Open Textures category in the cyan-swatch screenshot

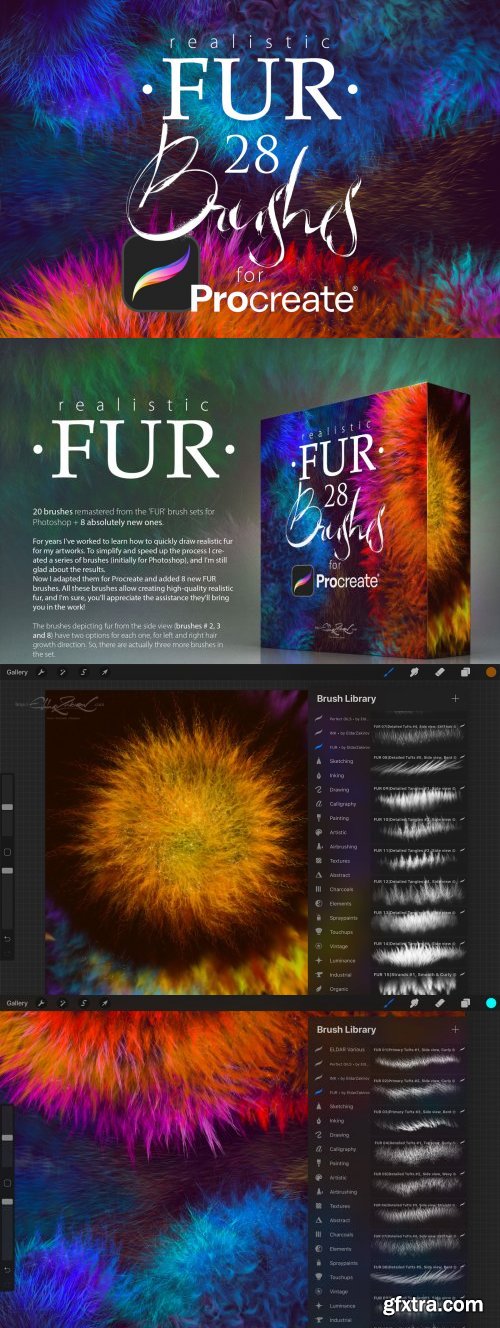click(x=335, y=1206)
